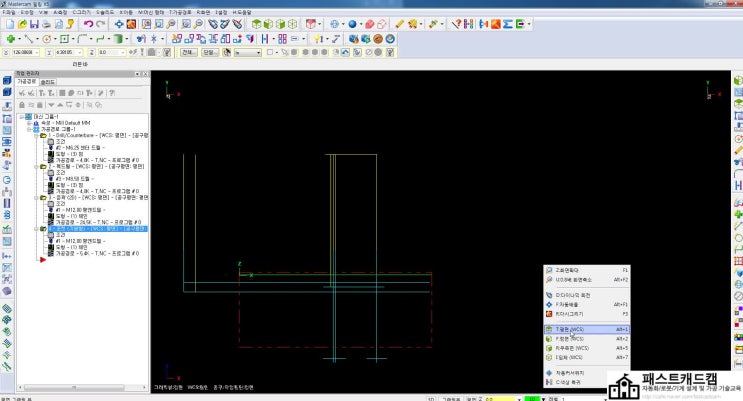This screenshot has width=743, height=401.
Task: Collapse the 가공경로 그룹-1 tree node
Action: point(29,128)
